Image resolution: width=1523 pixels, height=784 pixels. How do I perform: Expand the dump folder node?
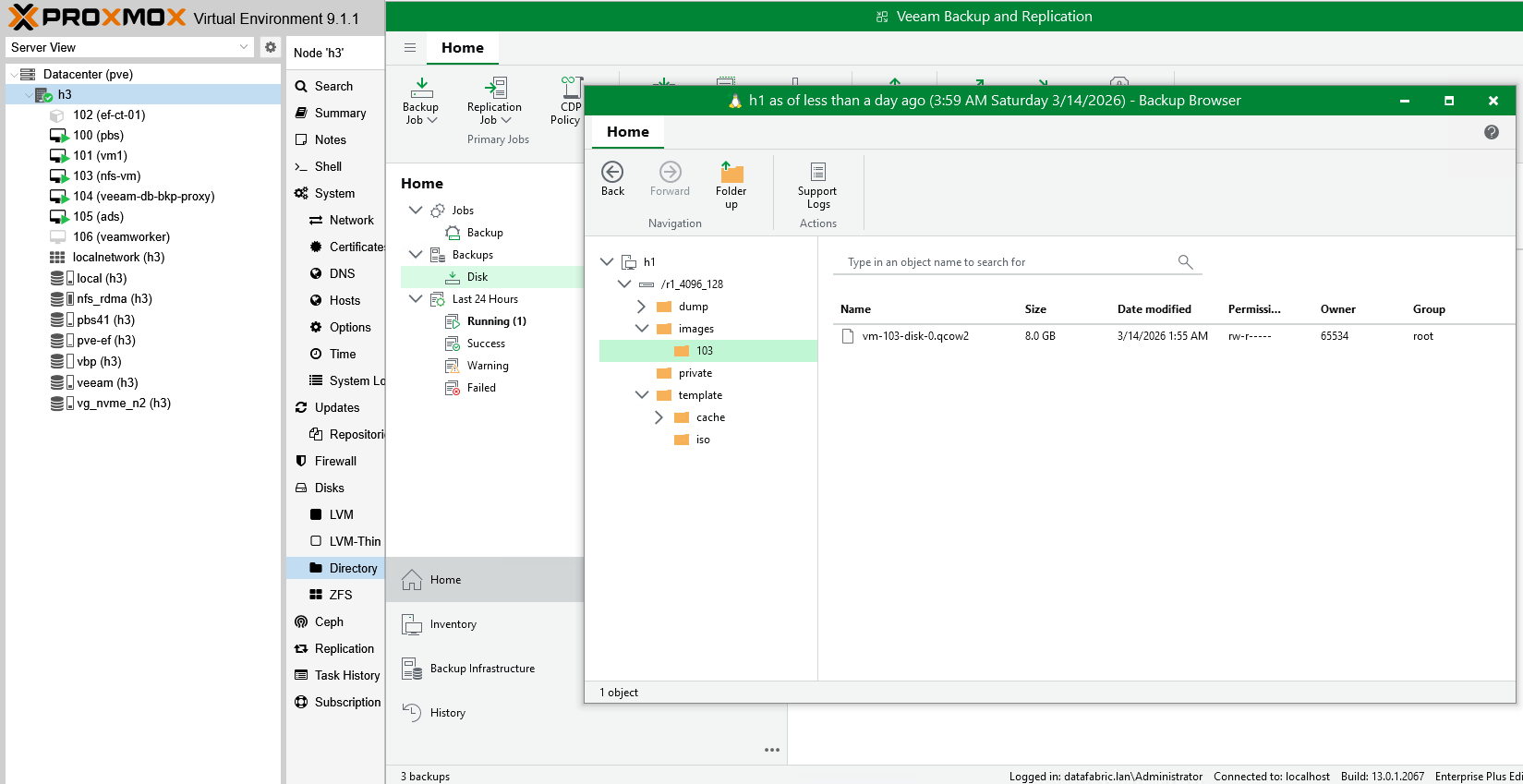pos(642,307)
